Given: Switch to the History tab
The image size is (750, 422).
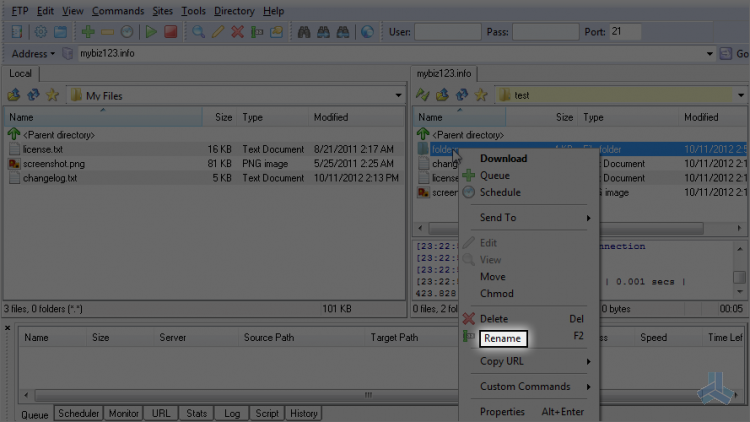Looking at the screenshot, I should 304,413.
